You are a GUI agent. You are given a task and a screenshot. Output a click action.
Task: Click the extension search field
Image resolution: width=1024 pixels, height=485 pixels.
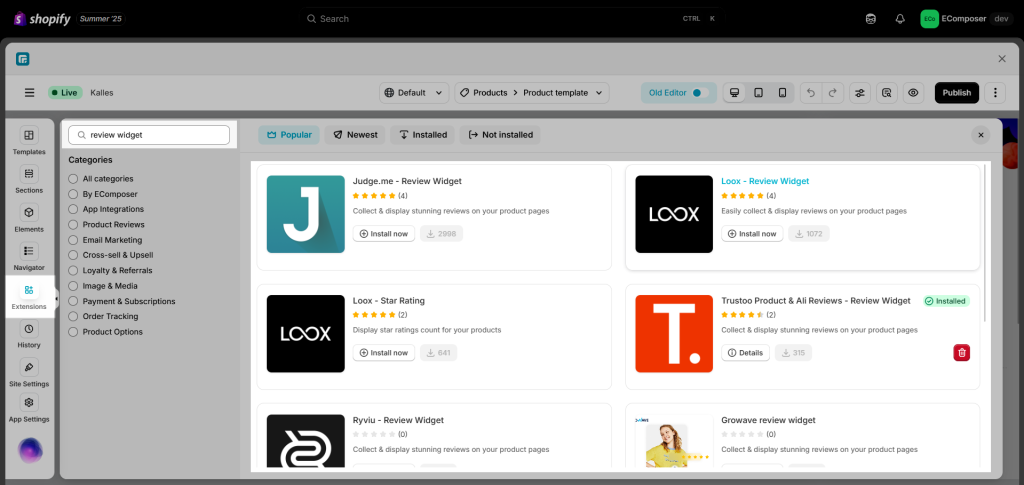pos(149,135)
